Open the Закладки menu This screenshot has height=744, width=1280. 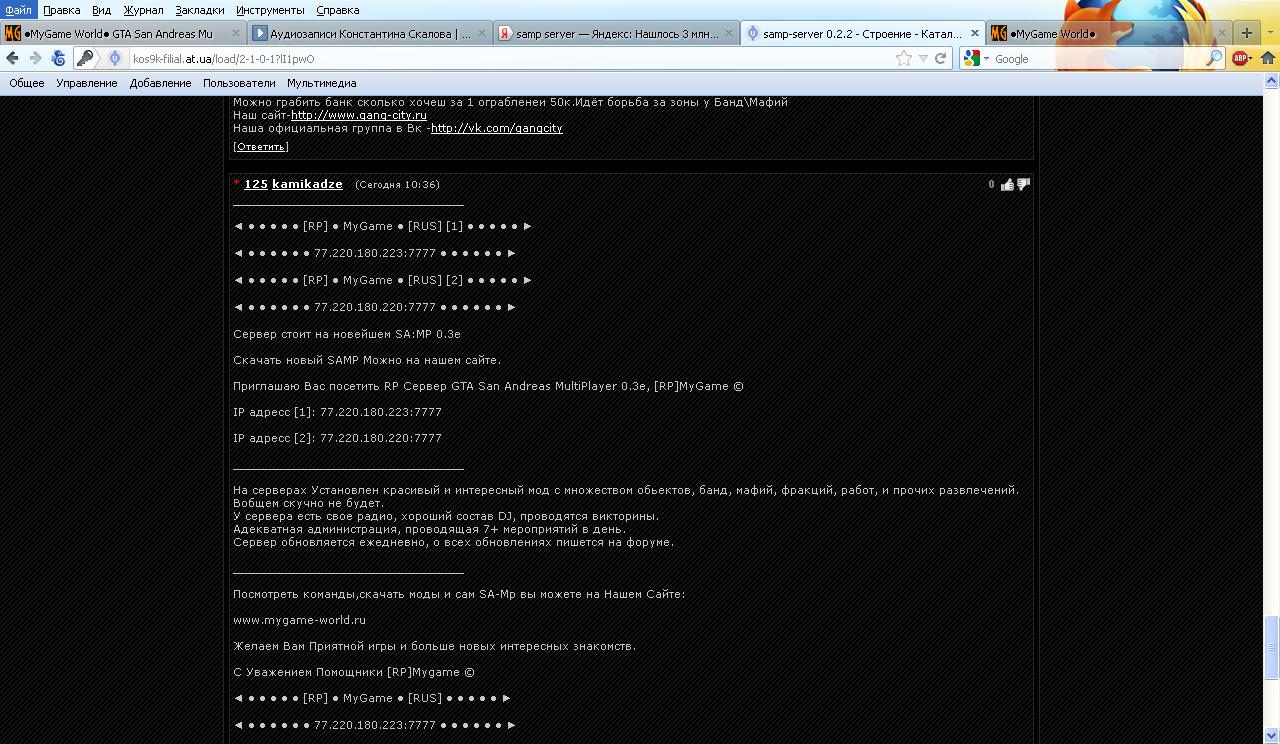(200, 10)
